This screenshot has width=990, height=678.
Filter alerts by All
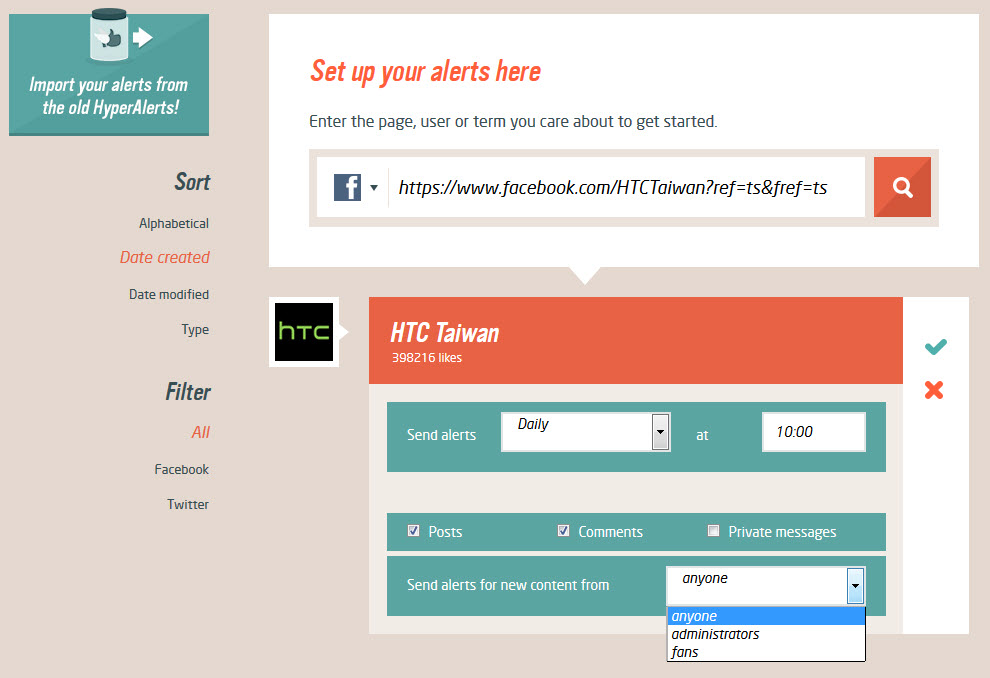tap(200, 432)
